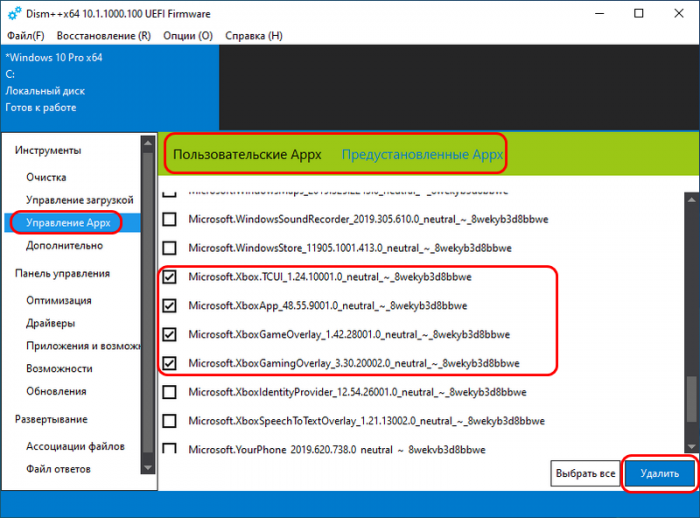Click the Dism++ gear icon in title bar
The height and width of the screenshot is (518, 700).
click(x=14, y=13)
